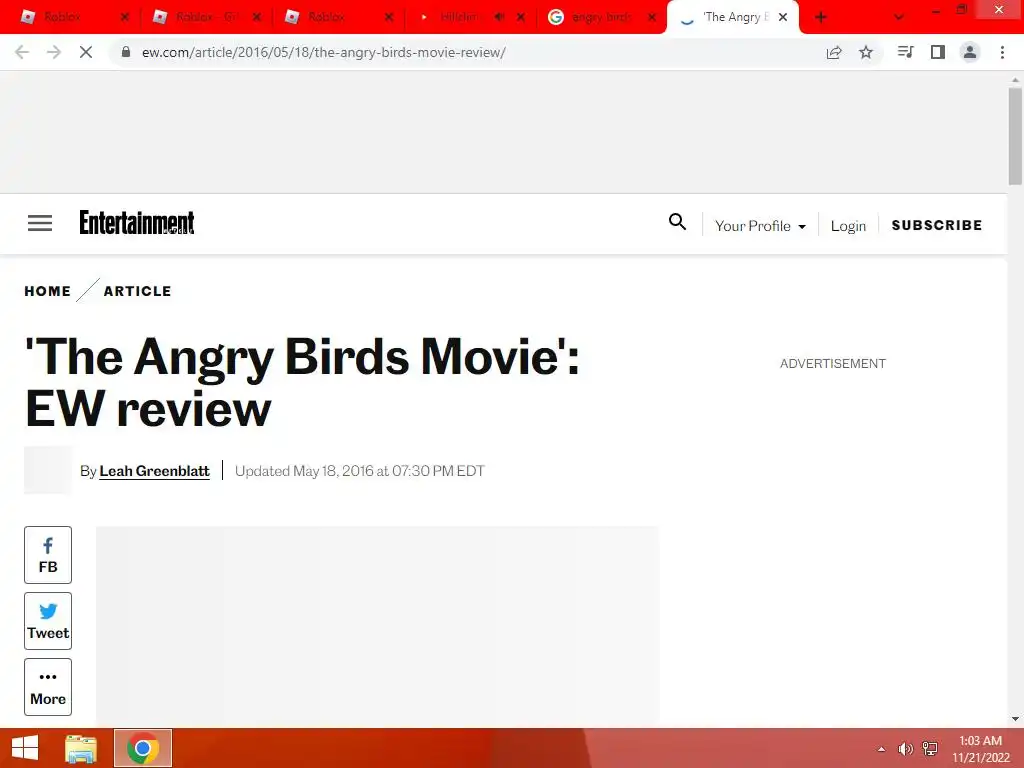Click the Updated May 18, 2016 timestamp
The image size is (1024, 768).
(359, 471)
